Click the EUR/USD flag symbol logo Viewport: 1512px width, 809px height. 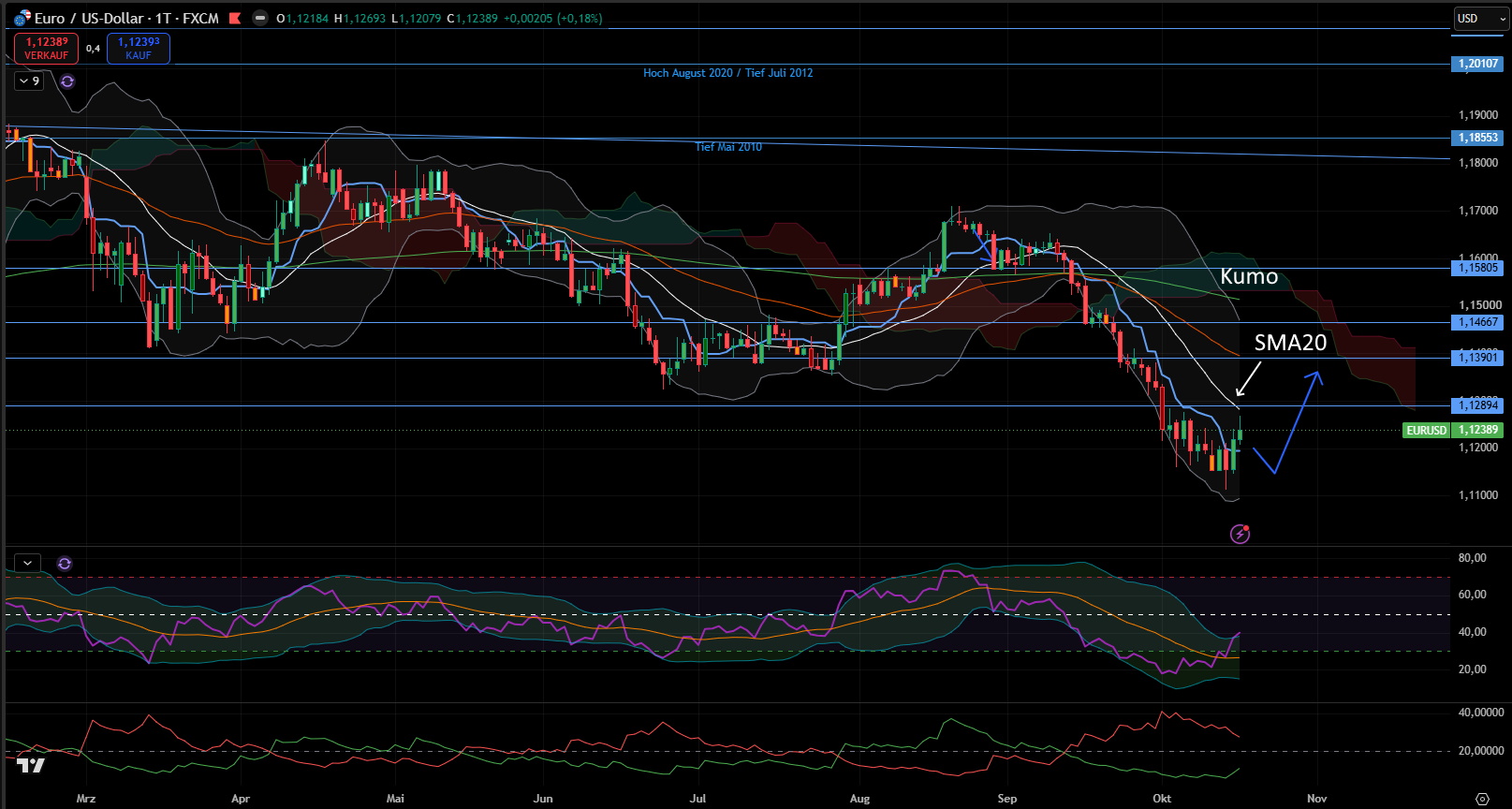[22, 18]
